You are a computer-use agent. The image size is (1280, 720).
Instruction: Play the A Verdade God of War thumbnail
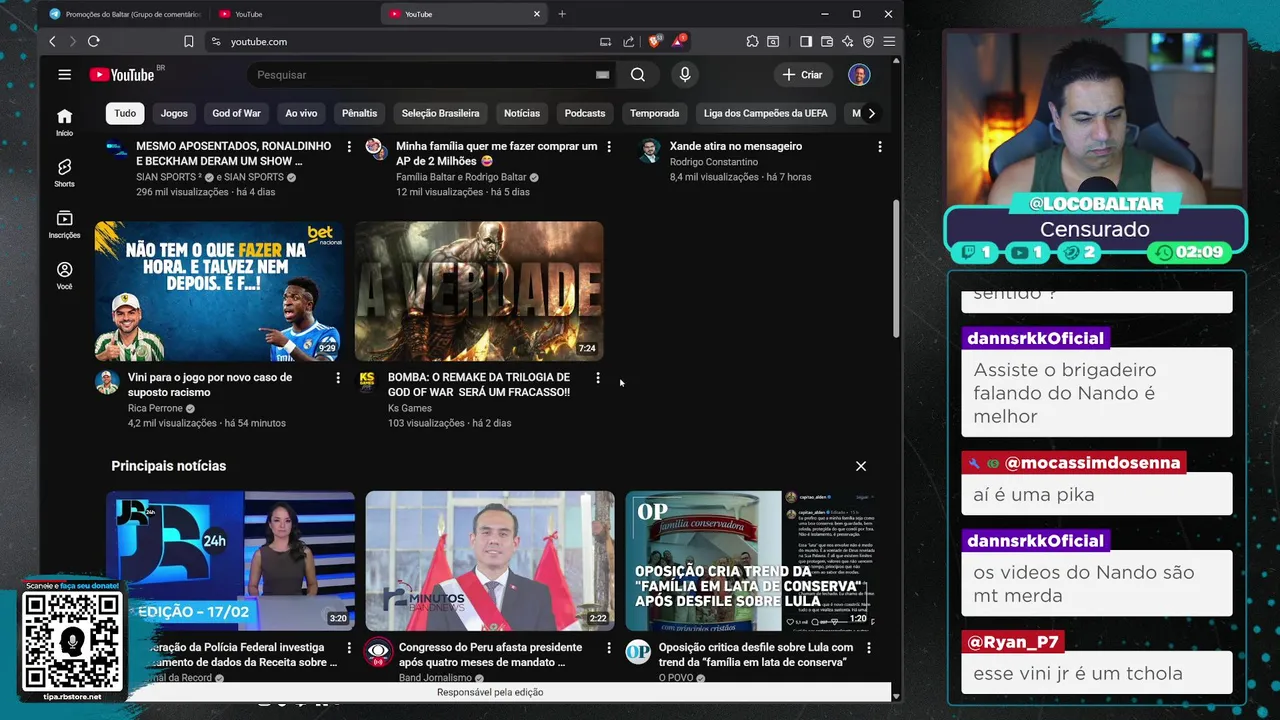pos(479,291)
